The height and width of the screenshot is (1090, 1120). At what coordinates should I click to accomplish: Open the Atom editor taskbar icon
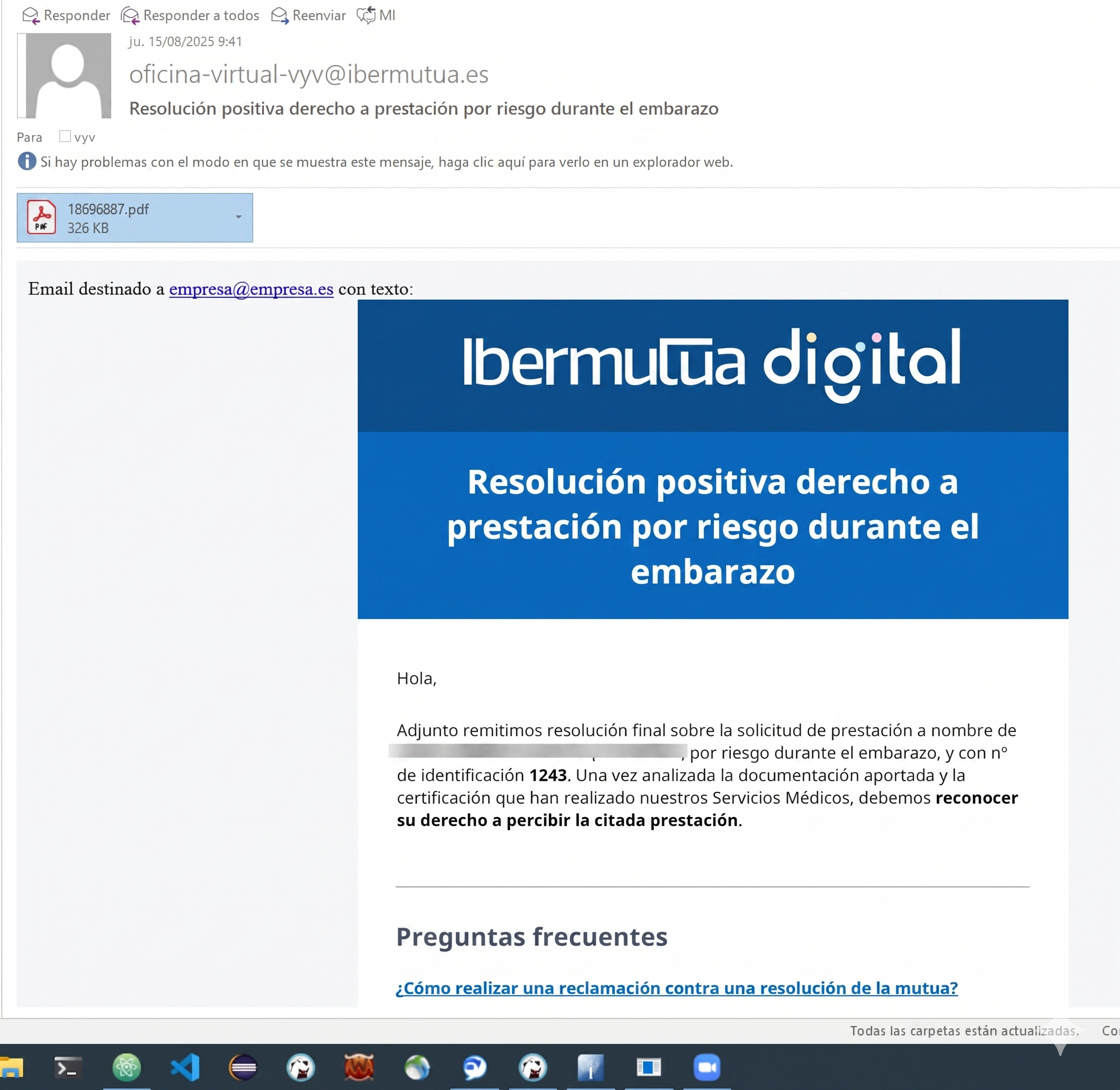[x=127, y=1068]
